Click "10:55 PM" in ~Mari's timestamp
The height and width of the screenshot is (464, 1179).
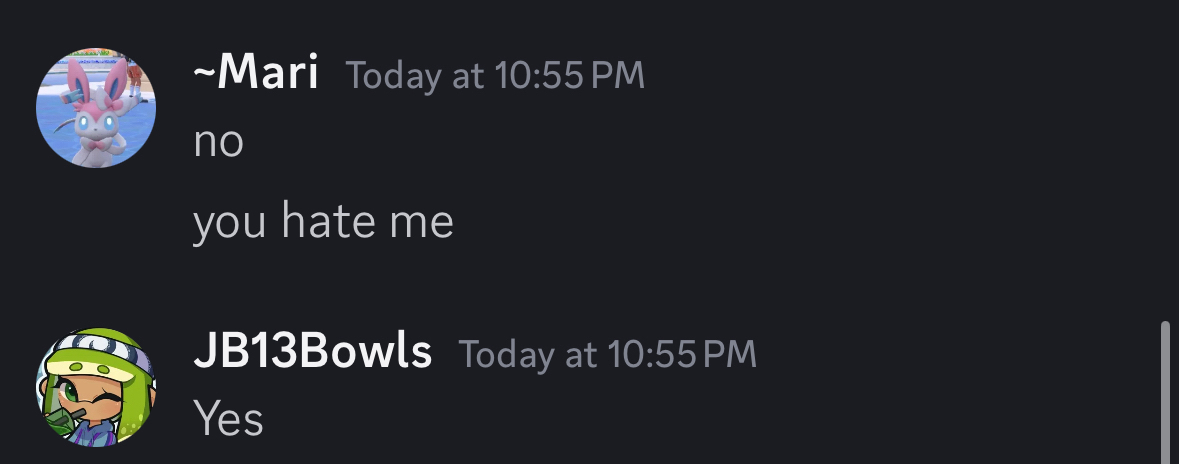point(568,76)
